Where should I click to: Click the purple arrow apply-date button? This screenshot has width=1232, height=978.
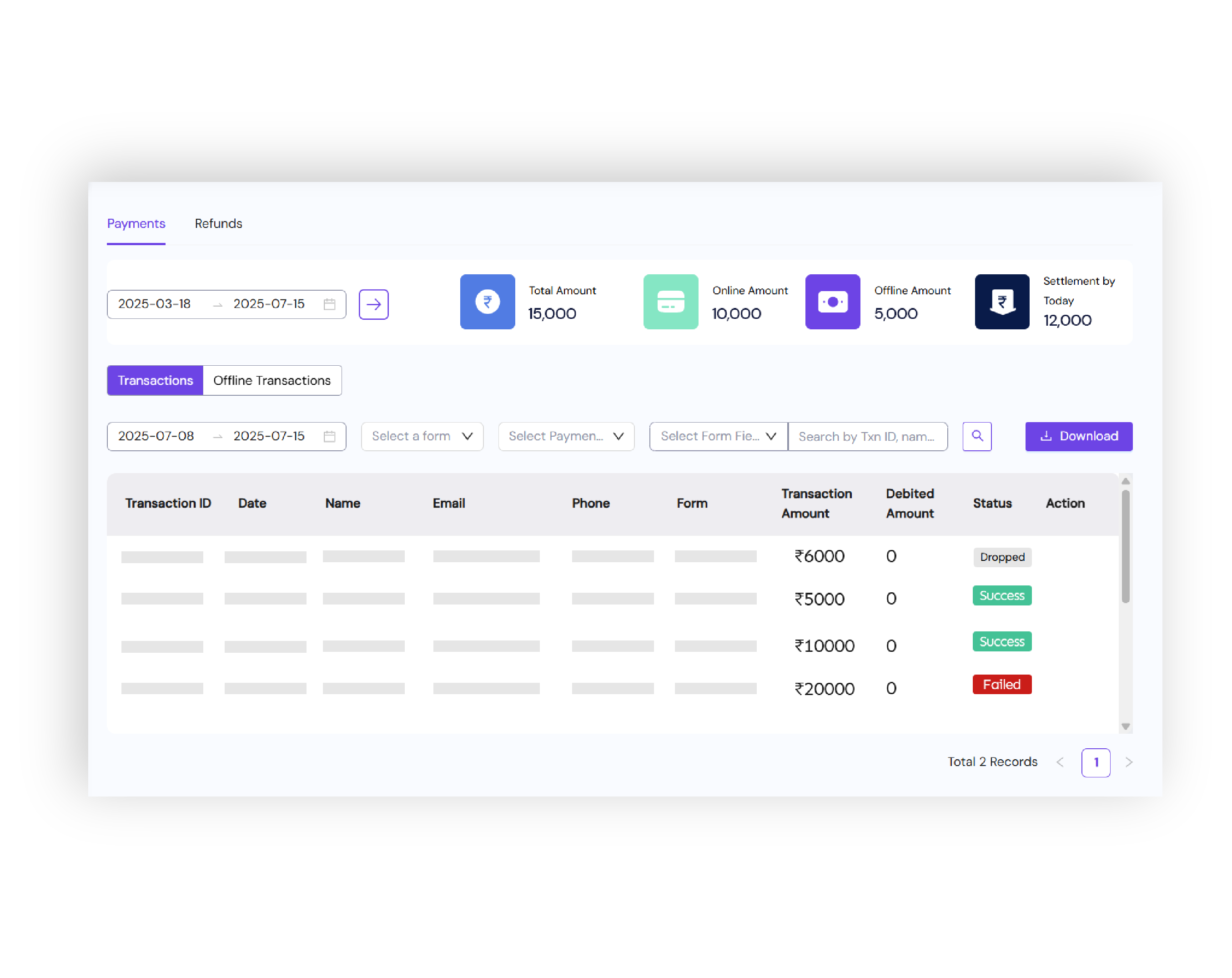tap(373, 304)
